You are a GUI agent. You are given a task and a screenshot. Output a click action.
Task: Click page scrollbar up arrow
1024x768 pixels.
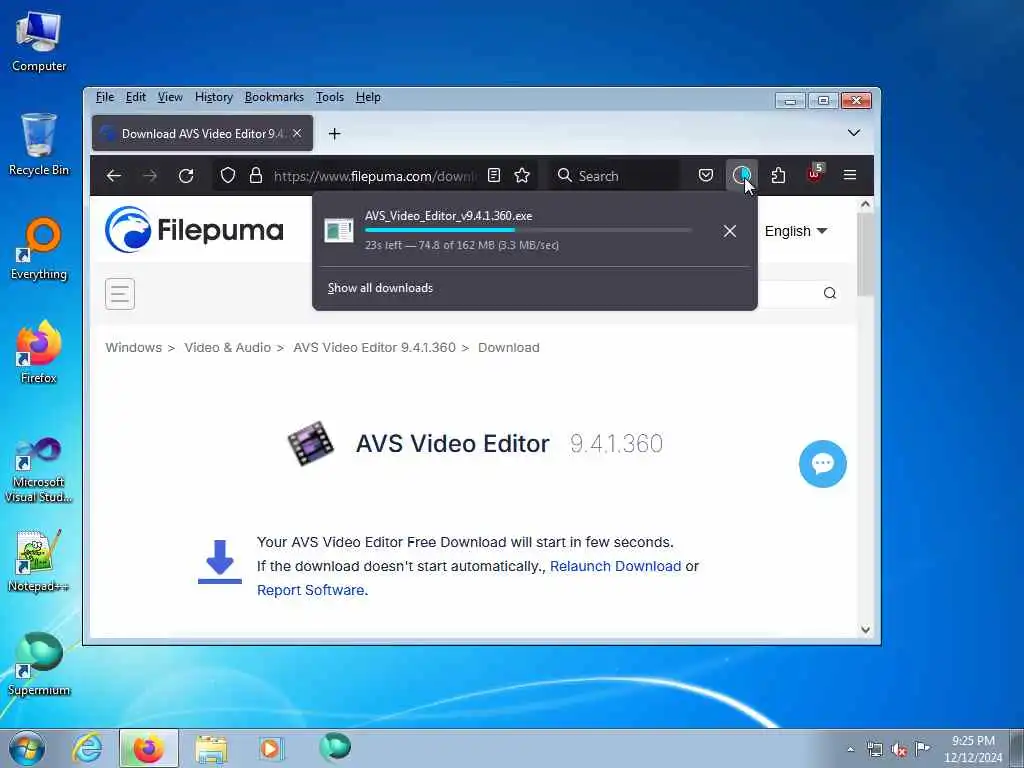[865, 204]
